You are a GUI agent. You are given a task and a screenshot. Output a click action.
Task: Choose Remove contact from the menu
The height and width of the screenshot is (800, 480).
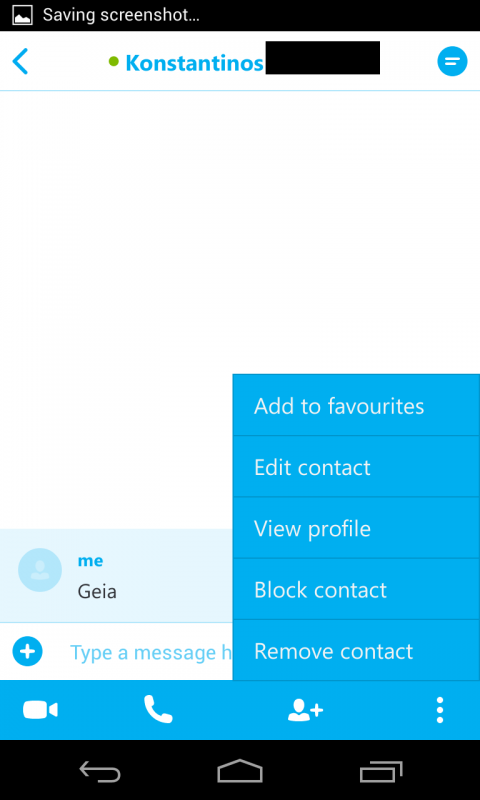click(356, 650)
